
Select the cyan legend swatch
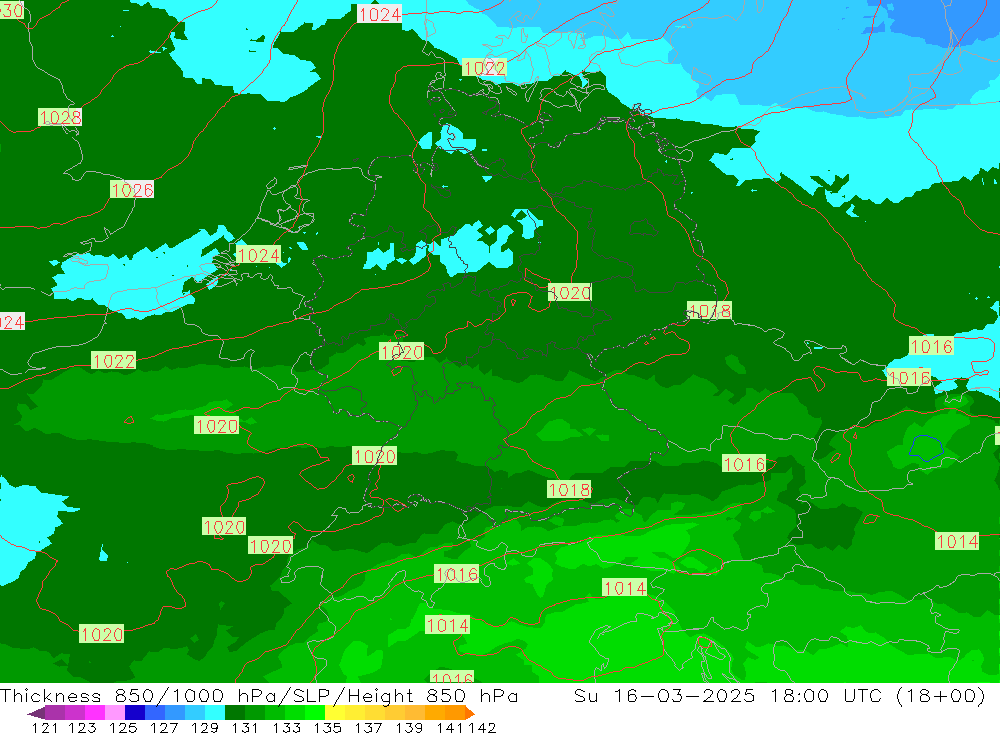coord(215,713)
